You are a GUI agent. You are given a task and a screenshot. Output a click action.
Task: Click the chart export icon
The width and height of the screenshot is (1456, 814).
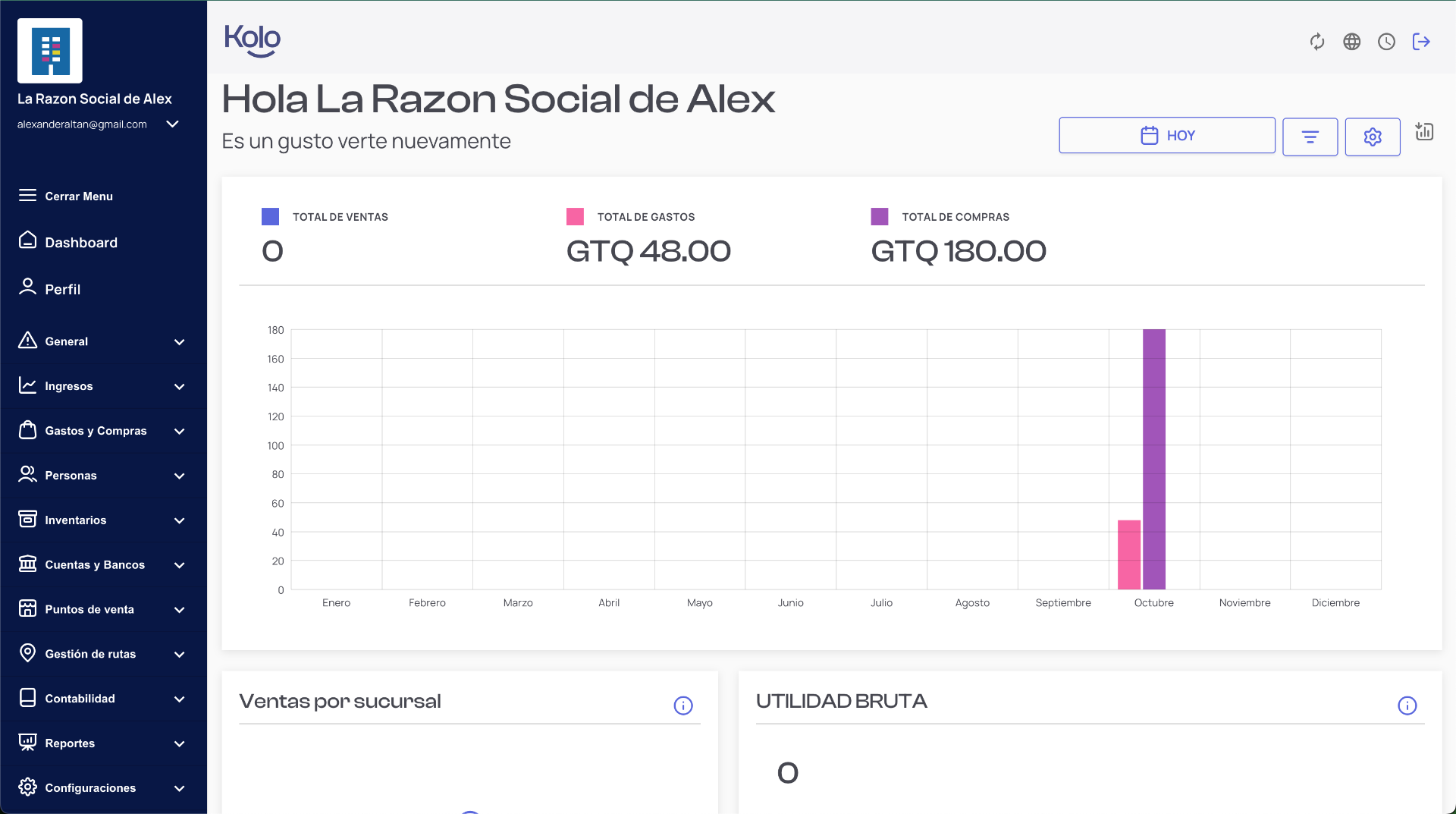point(1424,132)
